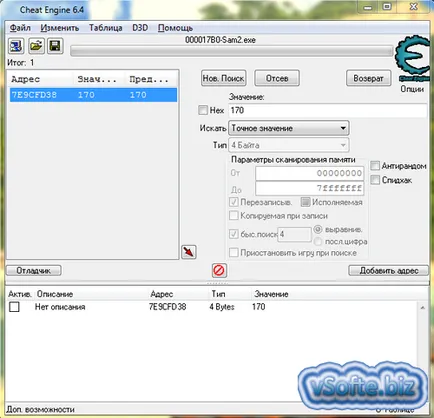This screenshot has height=418, width=434.
Task: Toggle the Перезаписыв. checkbox
Action: click(x=234, y=202)
